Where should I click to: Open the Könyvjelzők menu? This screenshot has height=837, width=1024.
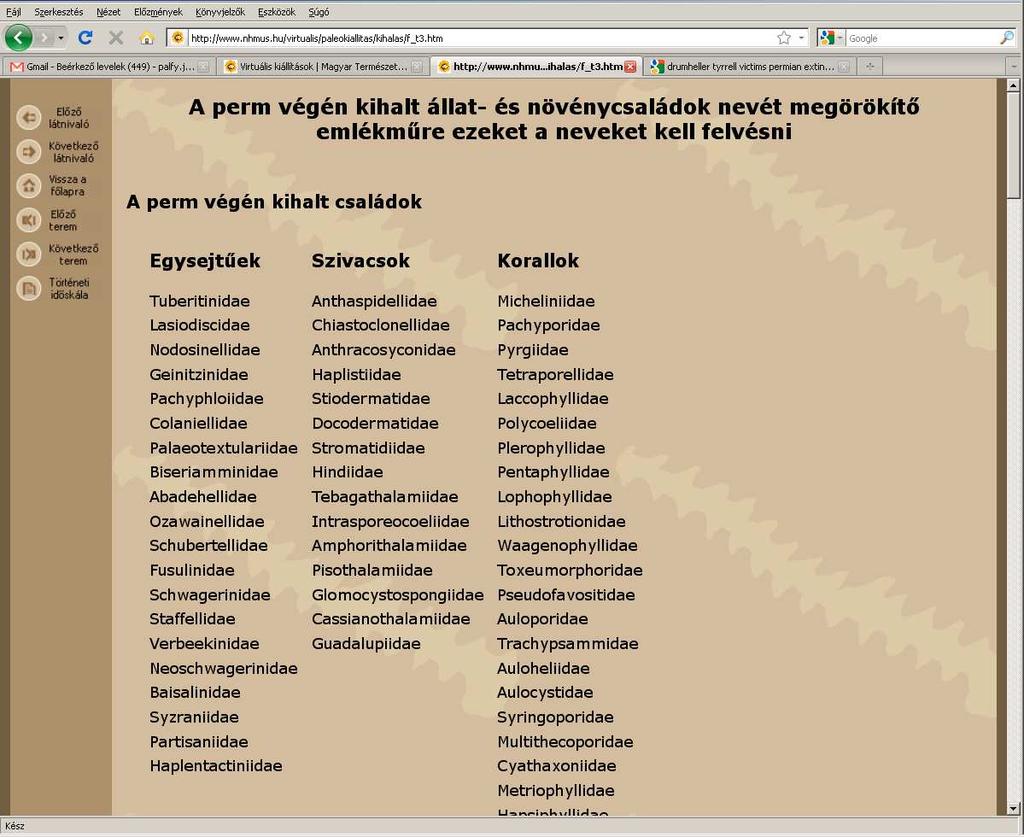[220, 12]
